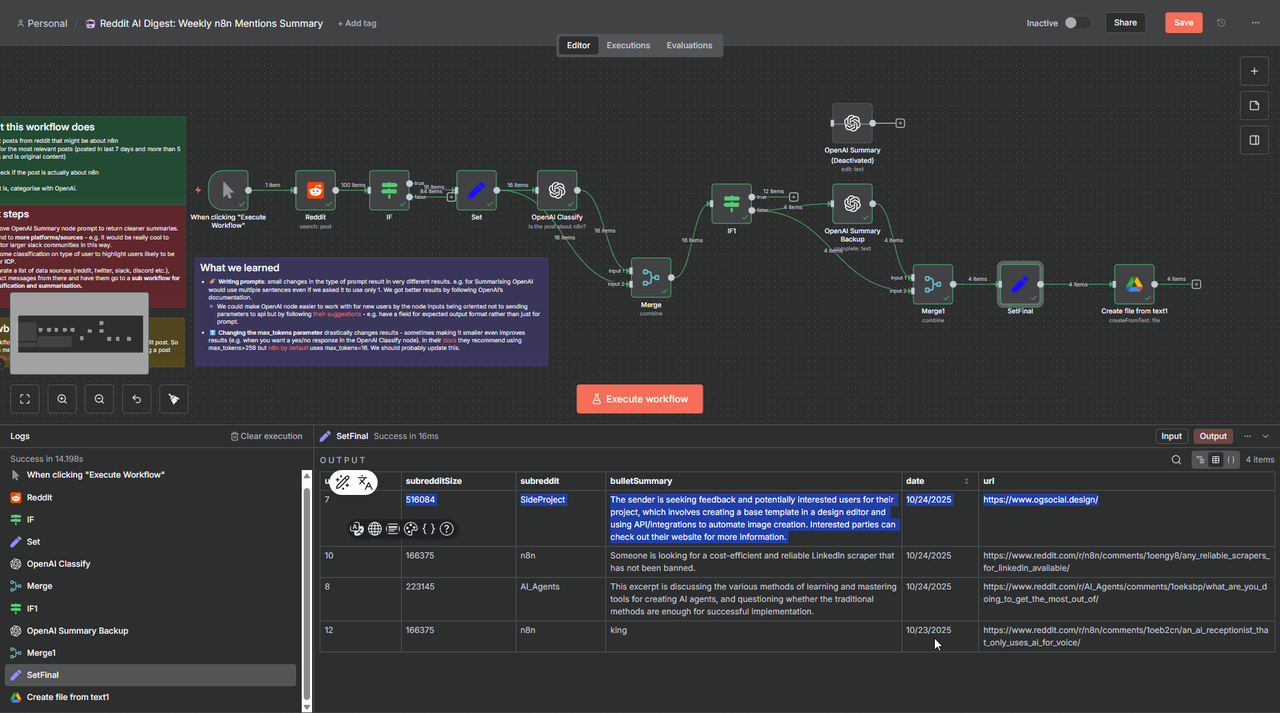Open the OpenAI Summary Backup node
This screenshot has width=1280, height=713.
tap(852, 203)
